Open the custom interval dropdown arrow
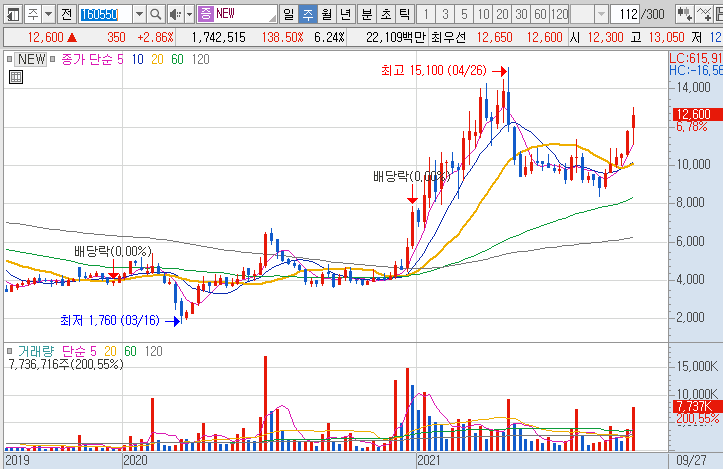The width and height of the screenshot is (723, 469). pos(601,14)
